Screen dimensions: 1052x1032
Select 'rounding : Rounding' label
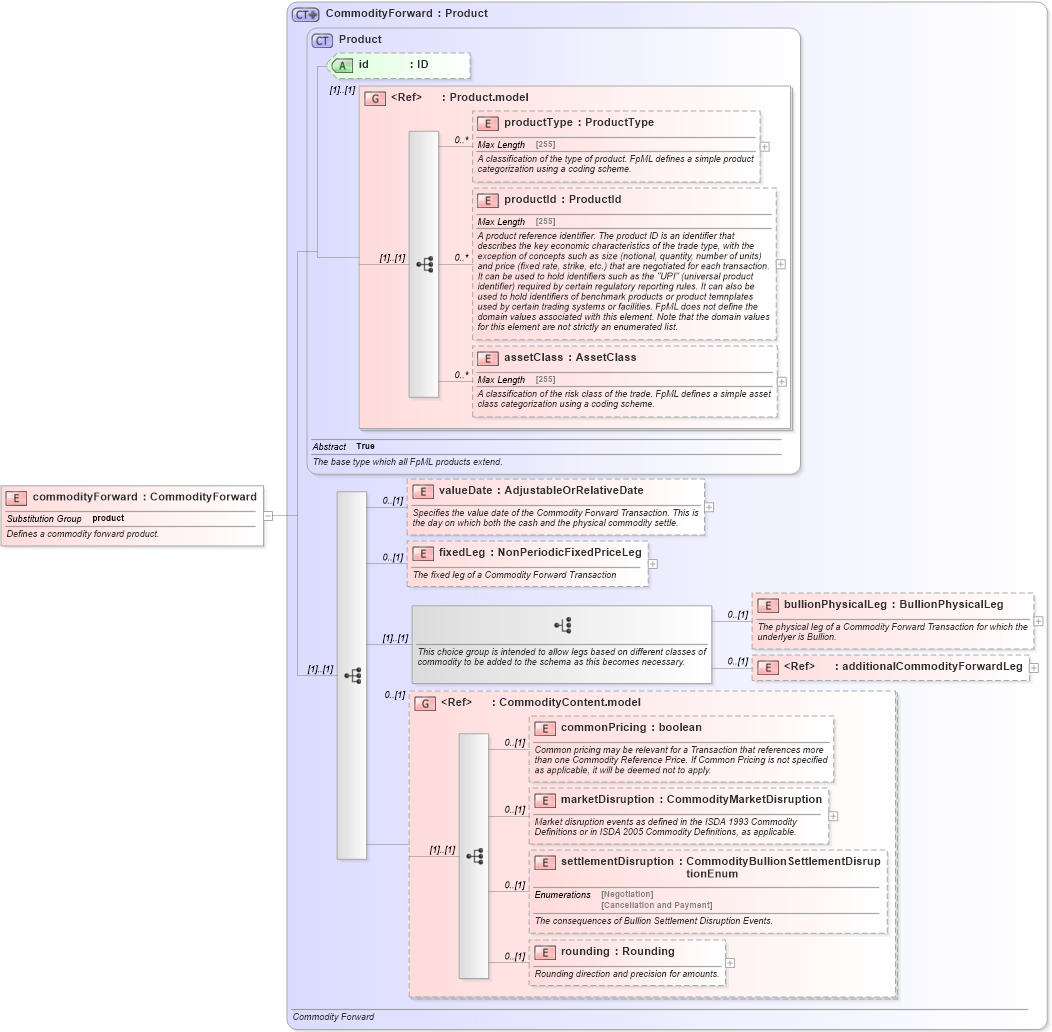click(618, 951)
